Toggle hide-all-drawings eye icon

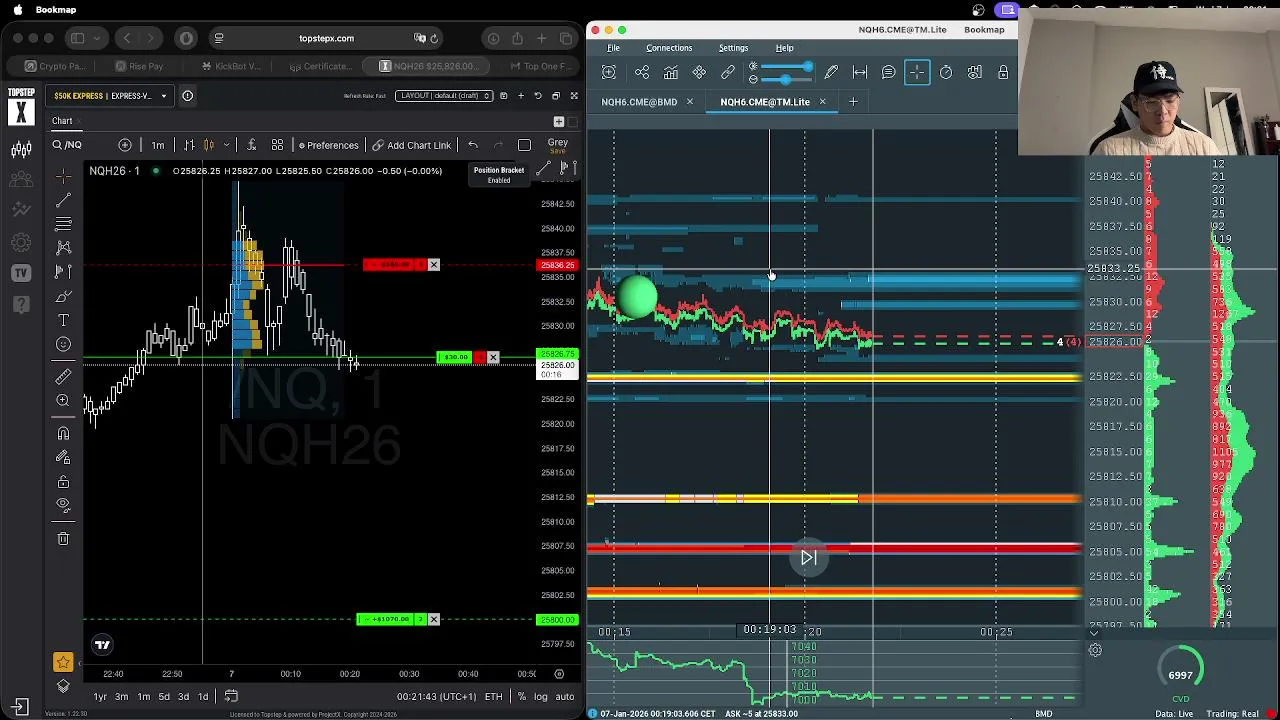pos(63,505)
